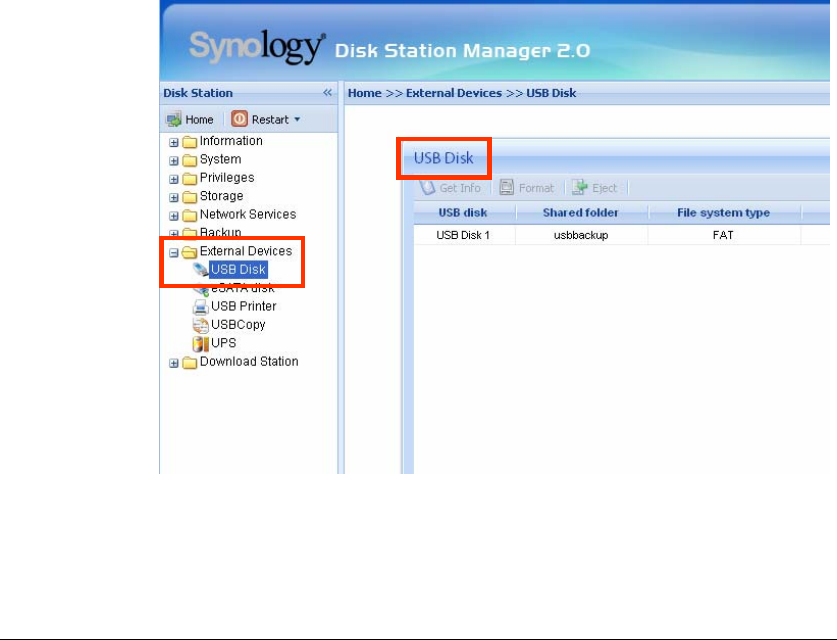Select External Devices in the tree
Screen dimensions: 837x640
[x=246, y=251]
